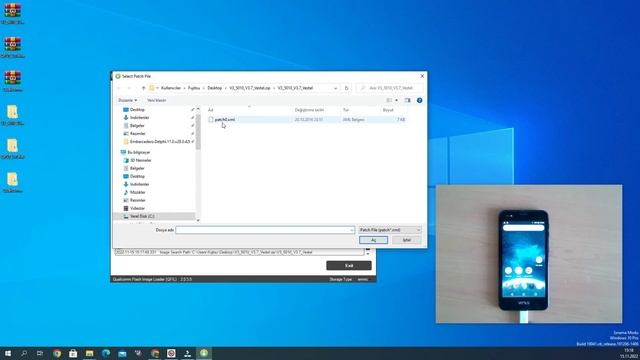Open Google Chrome from the taskbar
The height and width of the screenshot is (360, 640).
point(57,353)
